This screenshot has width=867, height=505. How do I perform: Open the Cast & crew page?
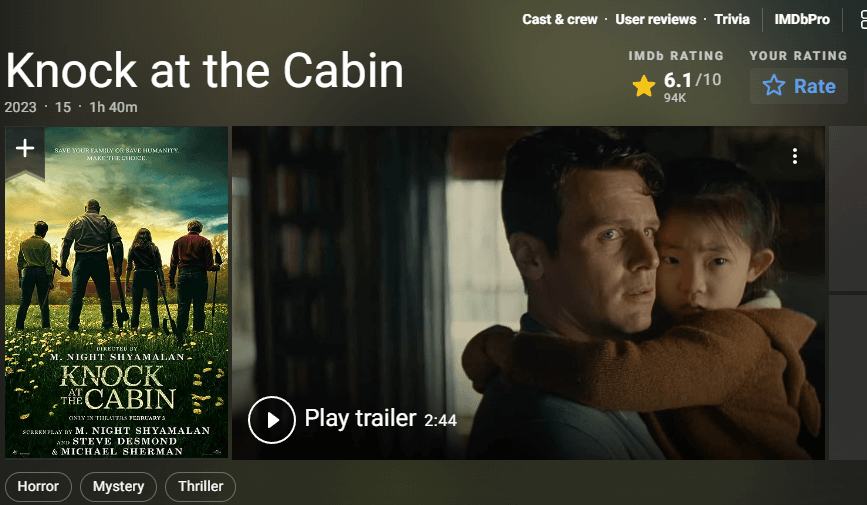tap(560, 19)
